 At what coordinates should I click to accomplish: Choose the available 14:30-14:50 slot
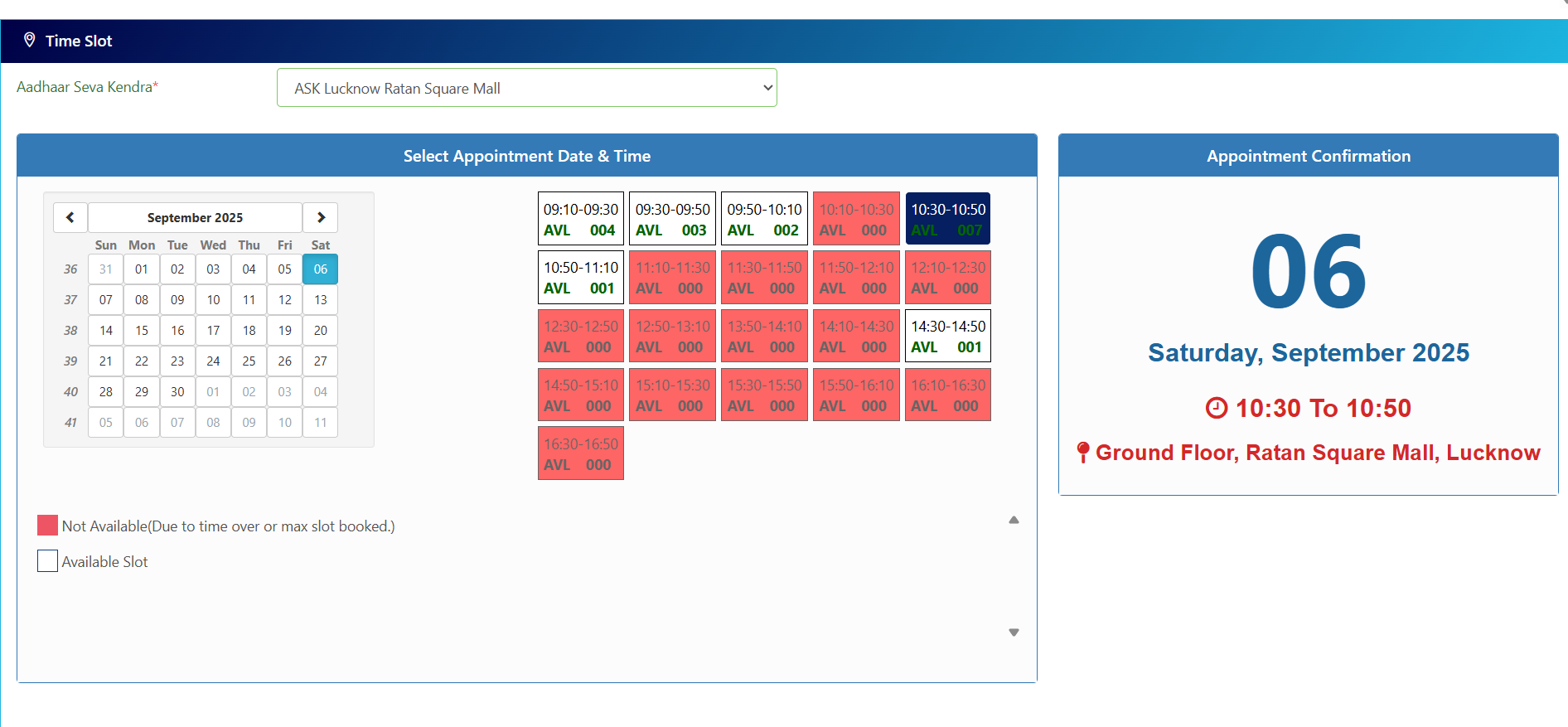click(948, 337)
